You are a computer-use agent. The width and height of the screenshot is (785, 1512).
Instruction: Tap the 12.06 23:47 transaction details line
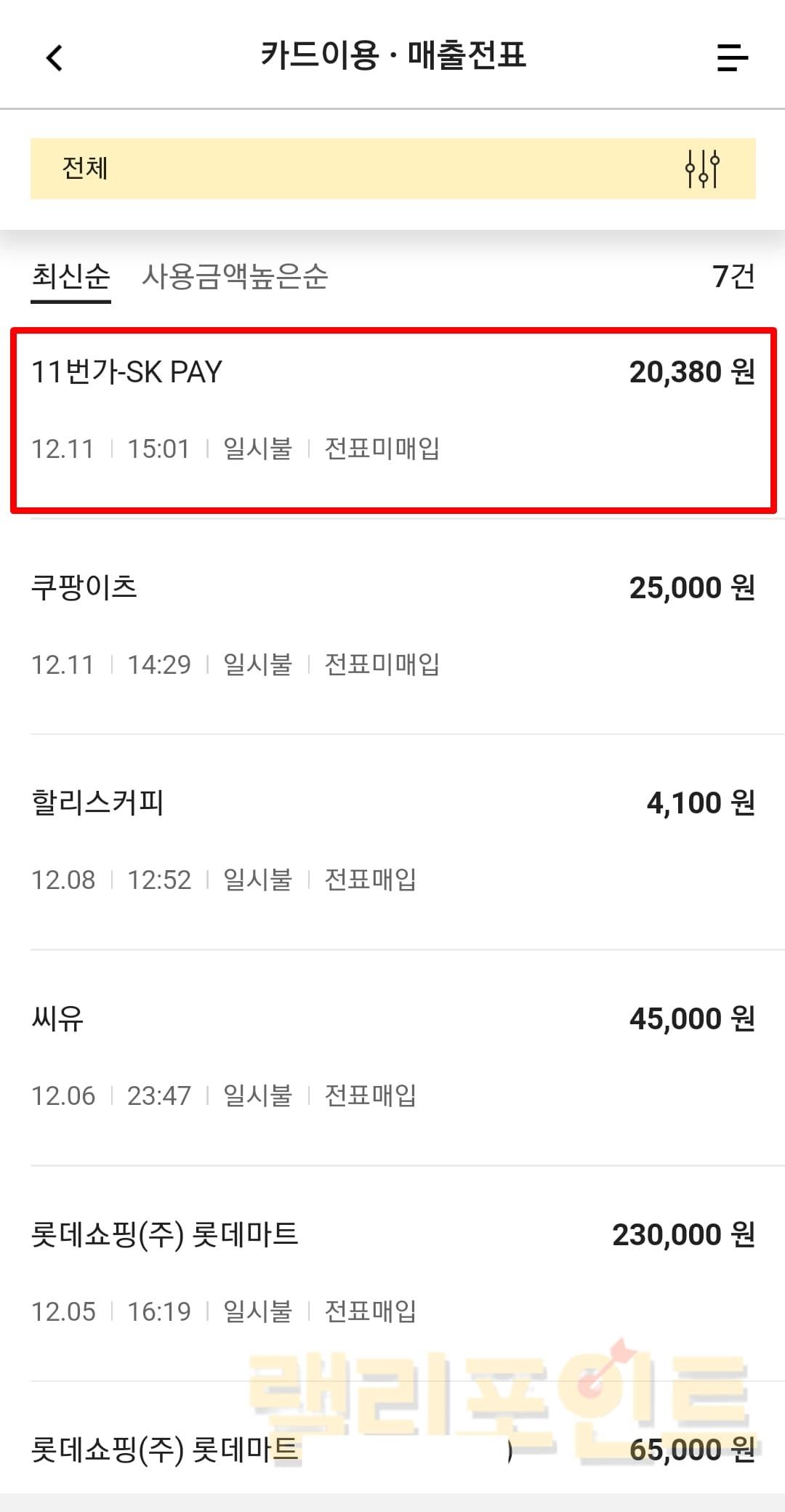tap(223, 1095)
